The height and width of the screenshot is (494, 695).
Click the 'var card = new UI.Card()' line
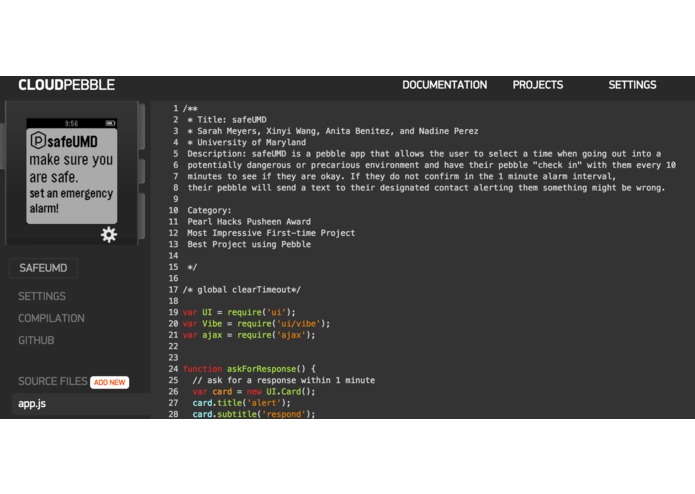coord(254,392)
